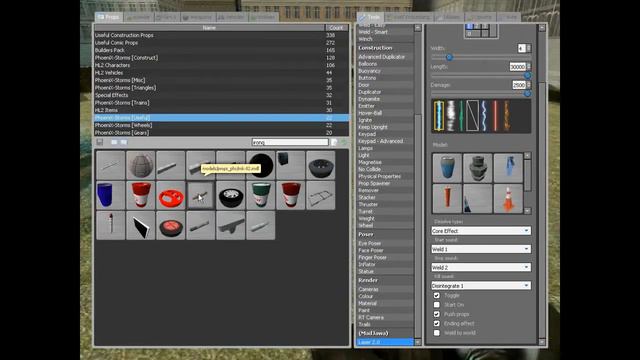Select the red laser beam material
Image resolution: width=640 pixels, height=360 pixels.
tap(495, 116)
